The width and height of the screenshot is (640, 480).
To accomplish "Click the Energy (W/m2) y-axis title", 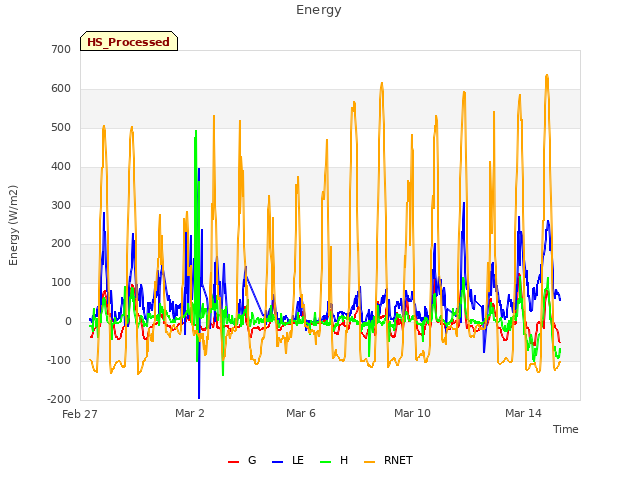I will click(13, 225).
